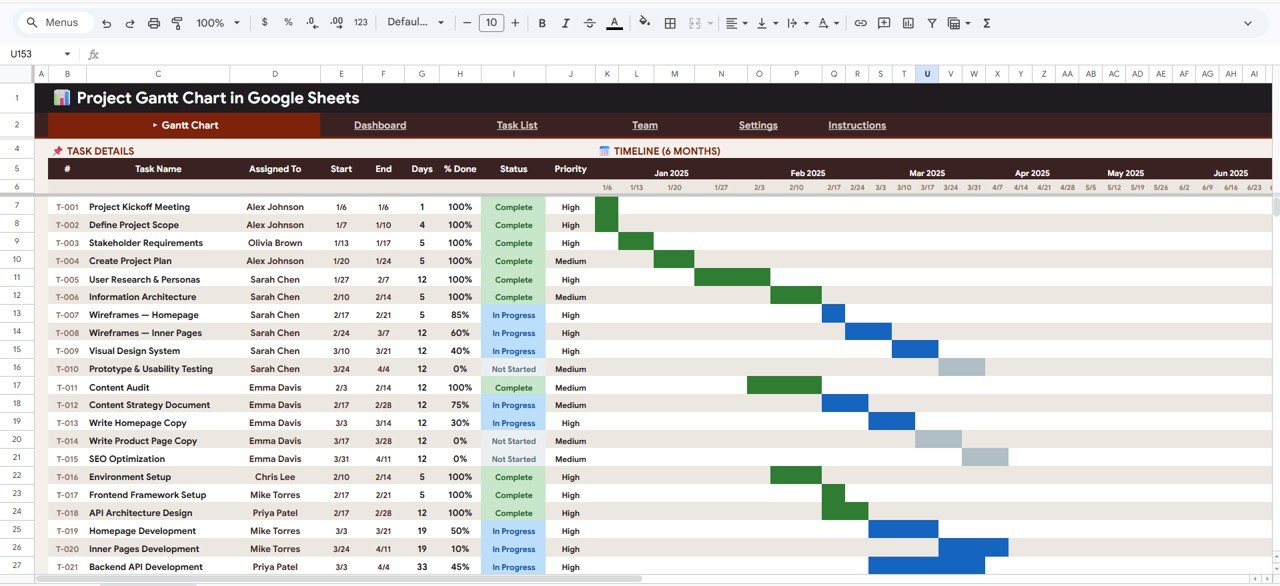The image size is (1280, 586).
Task: Select the Text color swatch
Action: 614,22
